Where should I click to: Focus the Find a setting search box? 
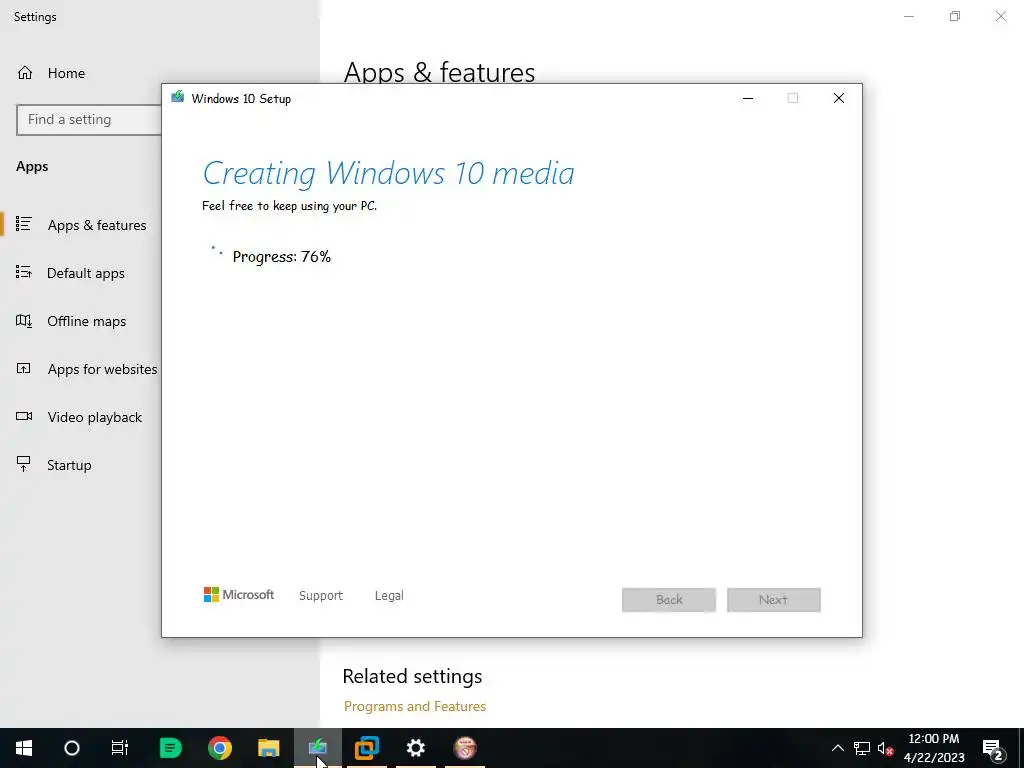(89, 120)
